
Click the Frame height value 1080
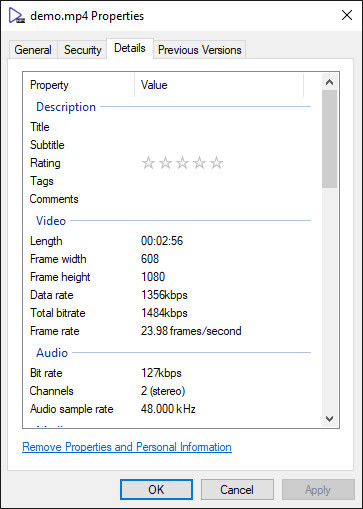pyautogui.click(x=153, y=277)
